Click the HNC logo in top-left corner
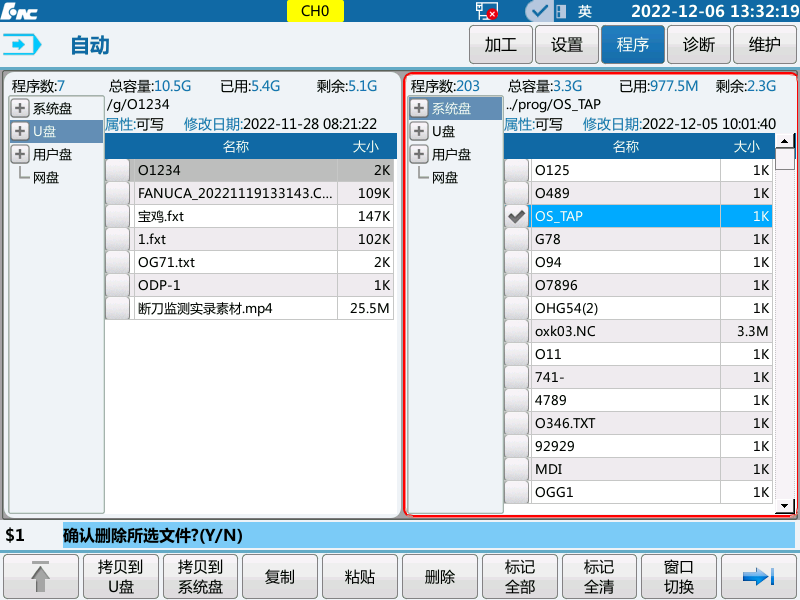Viewport: 800px width, 600px height. click(x=20, y=11)
